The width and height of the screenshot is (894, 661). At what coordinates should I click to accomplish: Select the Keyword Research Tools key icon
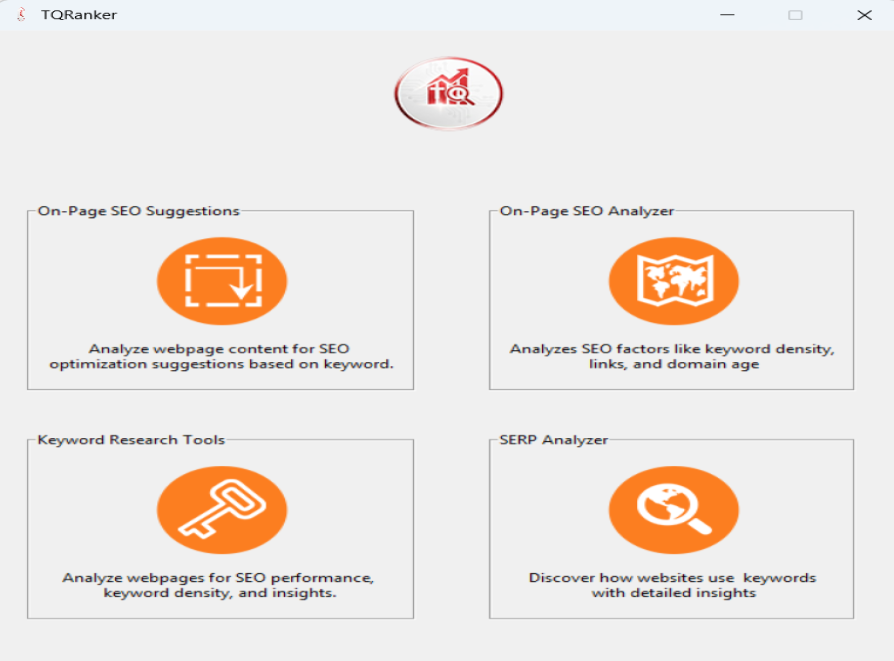221,510
